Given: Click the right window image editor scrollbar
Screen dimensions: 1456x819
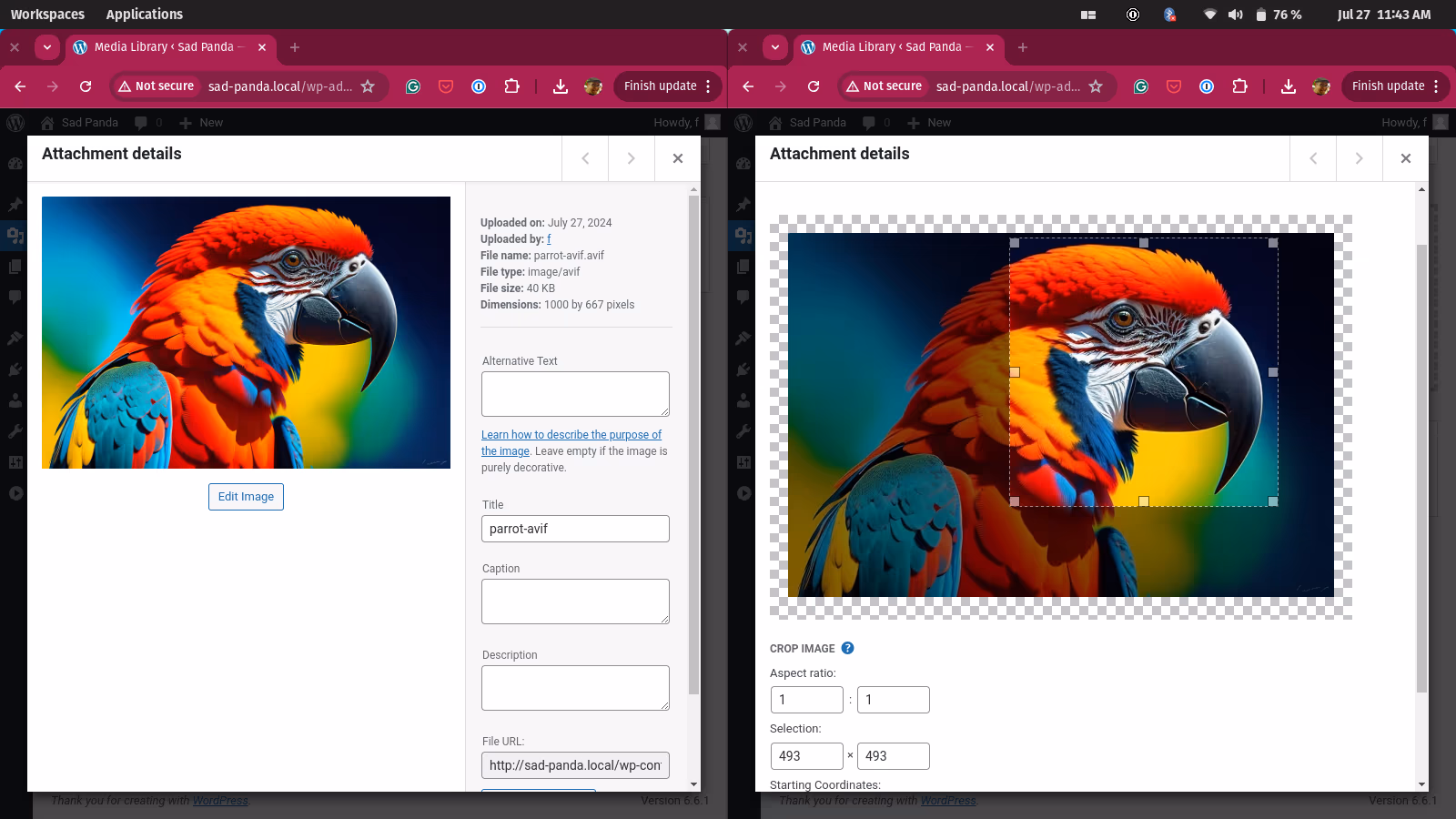Looking at the screenshot, I should coord(1421,469).
